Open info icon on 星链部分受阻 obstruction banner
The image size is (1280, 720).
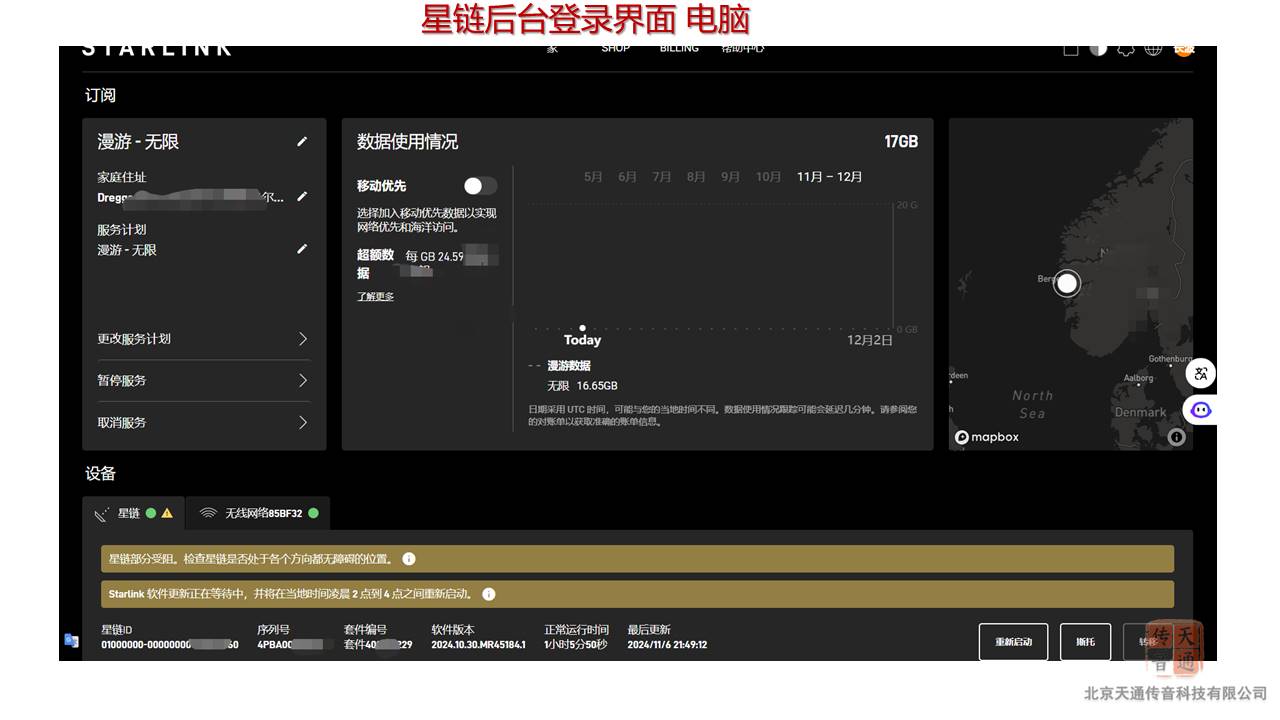click(x=408, y=559)
